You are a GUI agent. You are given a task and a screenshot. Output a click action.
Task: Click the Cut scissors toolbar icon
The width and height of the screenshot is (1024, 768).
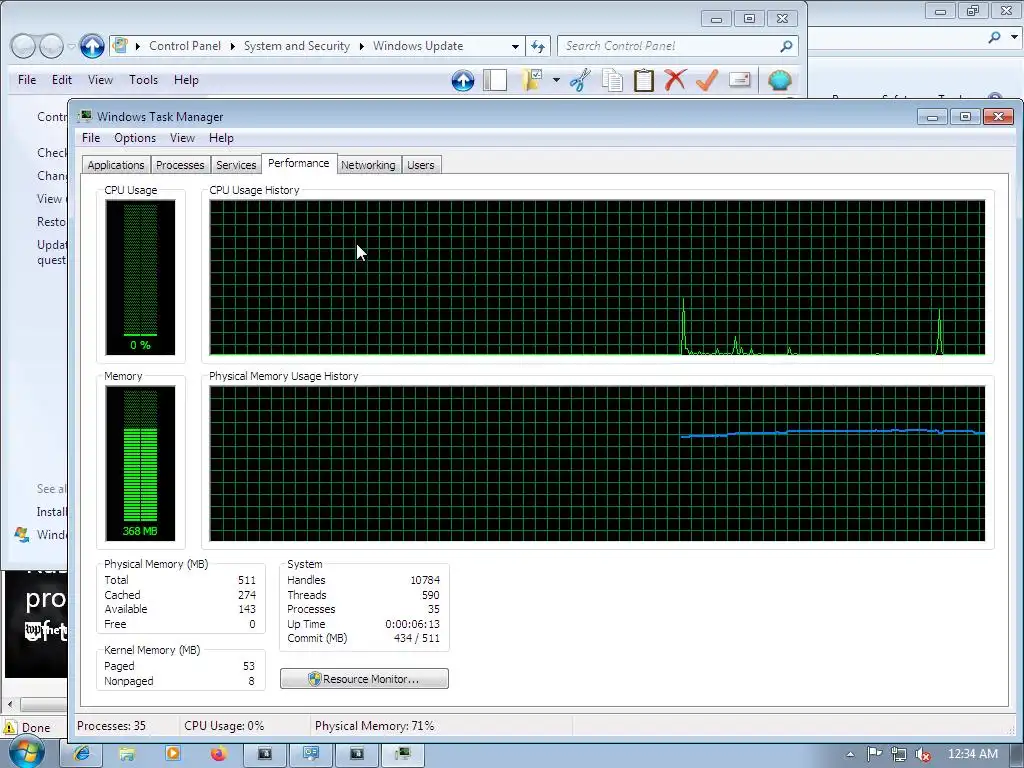click(579, 80)
